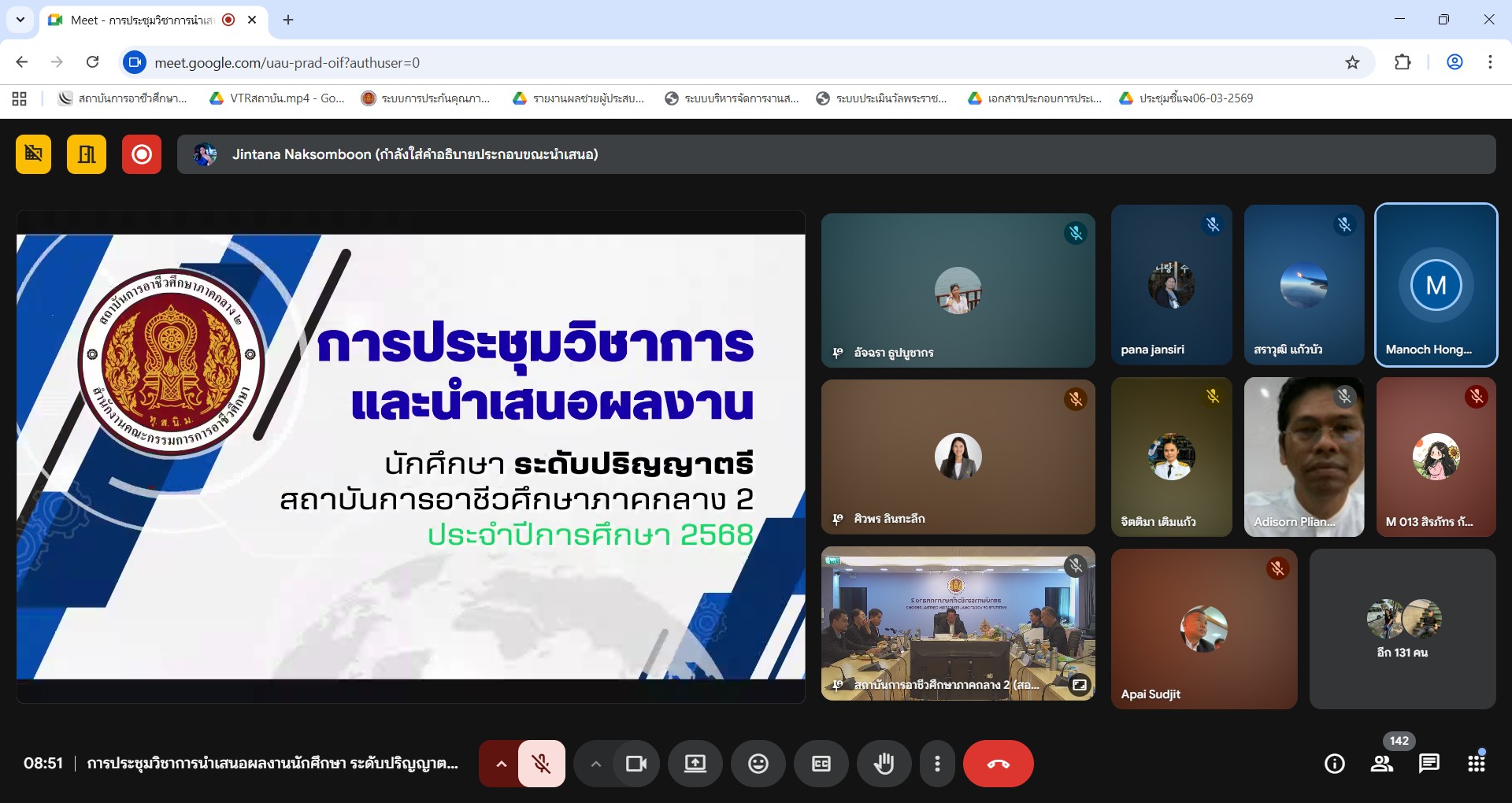Toggle closed captions

(x=821, y=764)
